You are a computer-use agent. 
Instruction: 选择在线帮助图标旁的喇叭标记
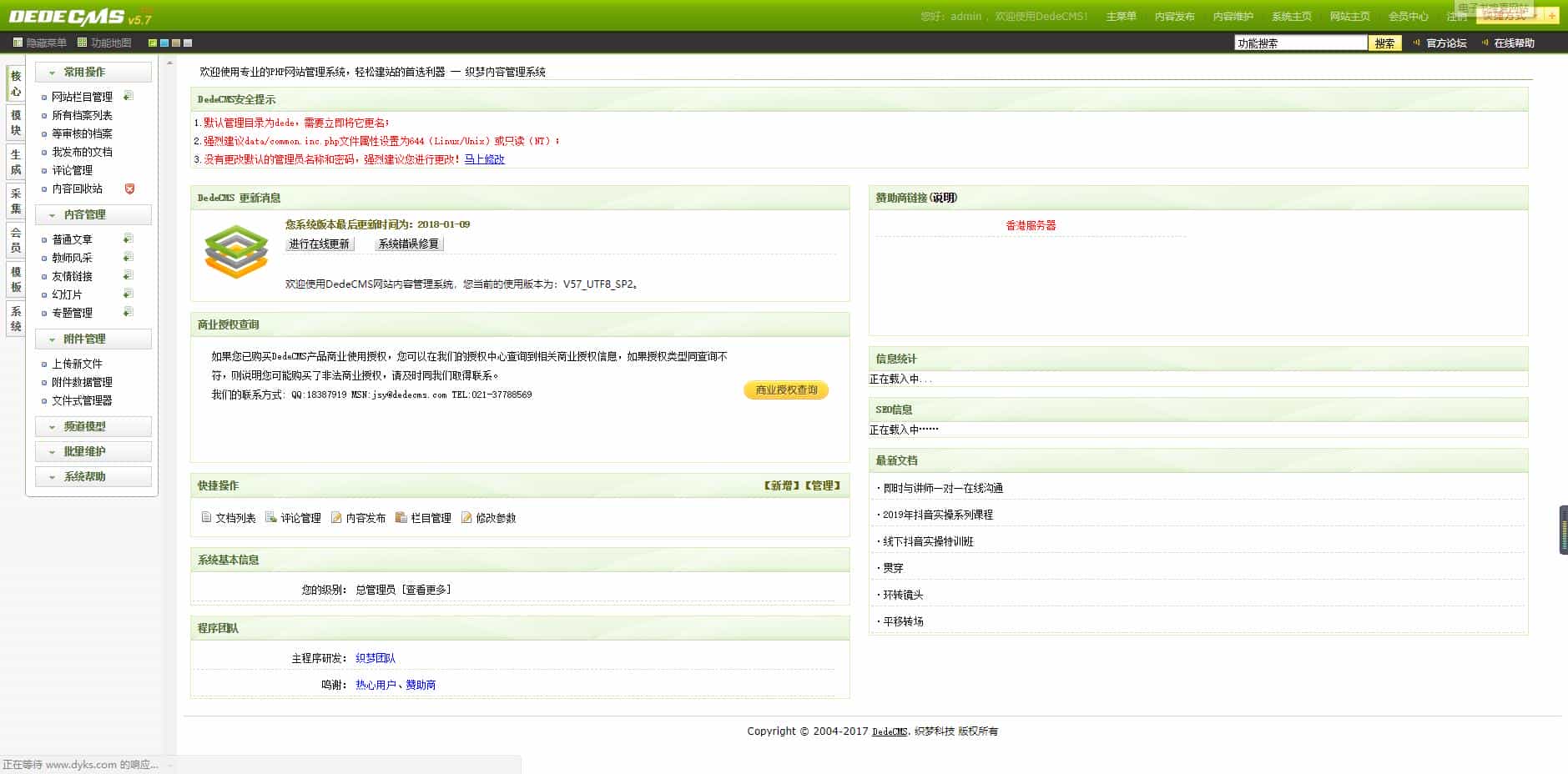click(1485, 43)
